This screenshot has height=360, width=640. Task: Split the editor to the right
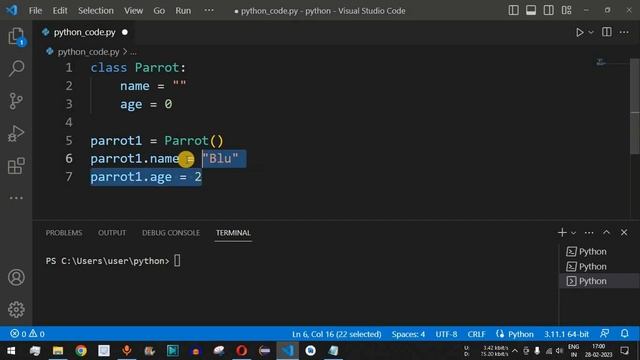coord(607,32)
